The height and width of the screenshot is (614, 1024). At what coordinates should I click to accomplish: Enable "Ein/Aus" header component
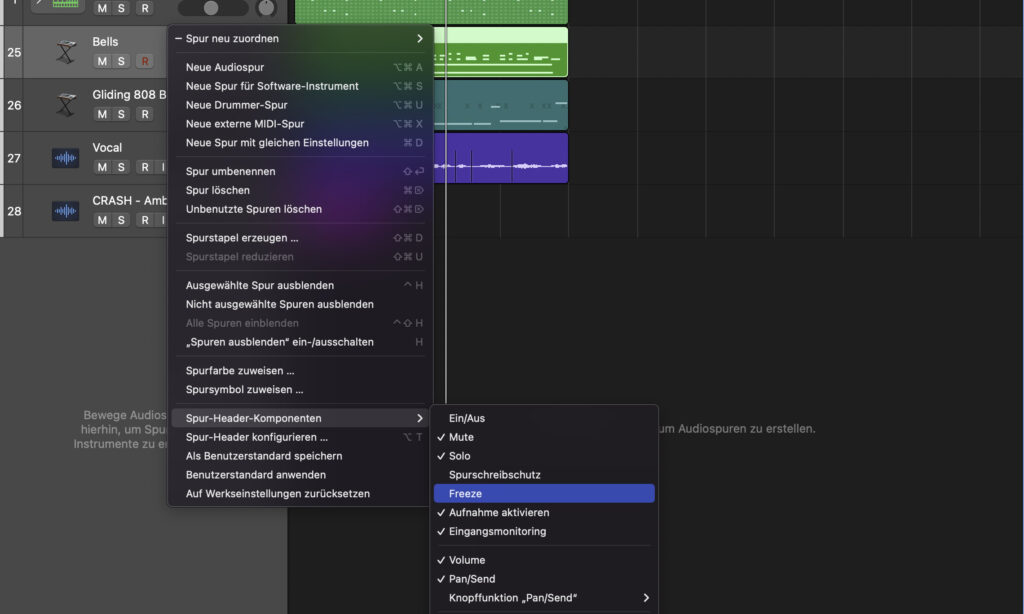tap(545, 418)
